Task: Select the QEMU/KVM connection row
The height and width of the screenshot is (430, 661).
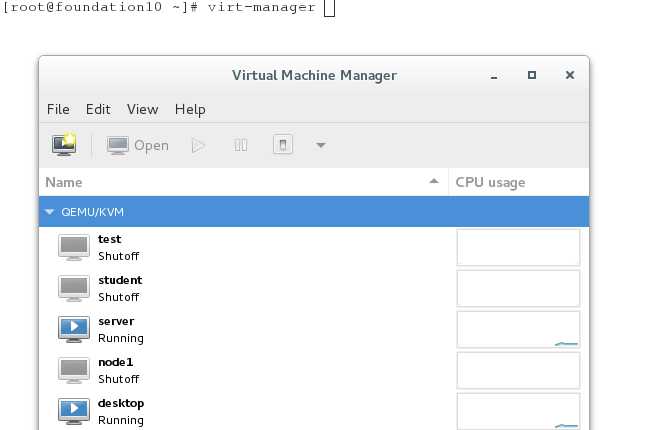Action: (314, 212)
